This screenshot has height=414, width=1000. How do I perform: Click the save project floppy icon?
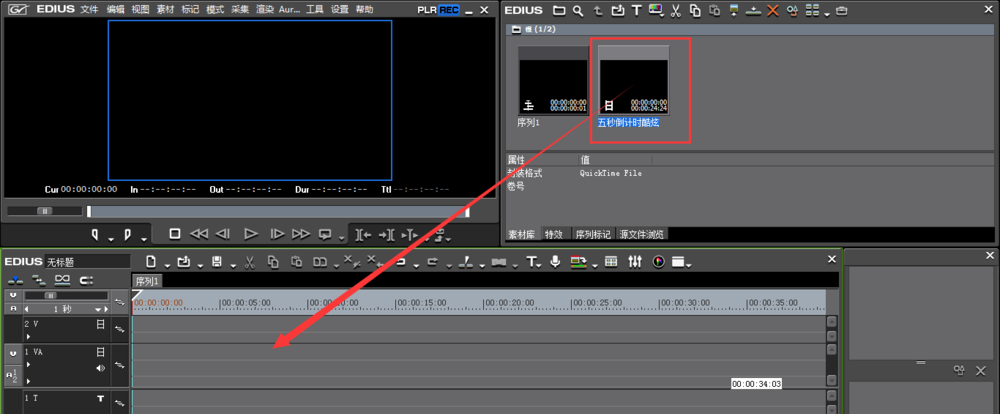(x=216, y=262)
